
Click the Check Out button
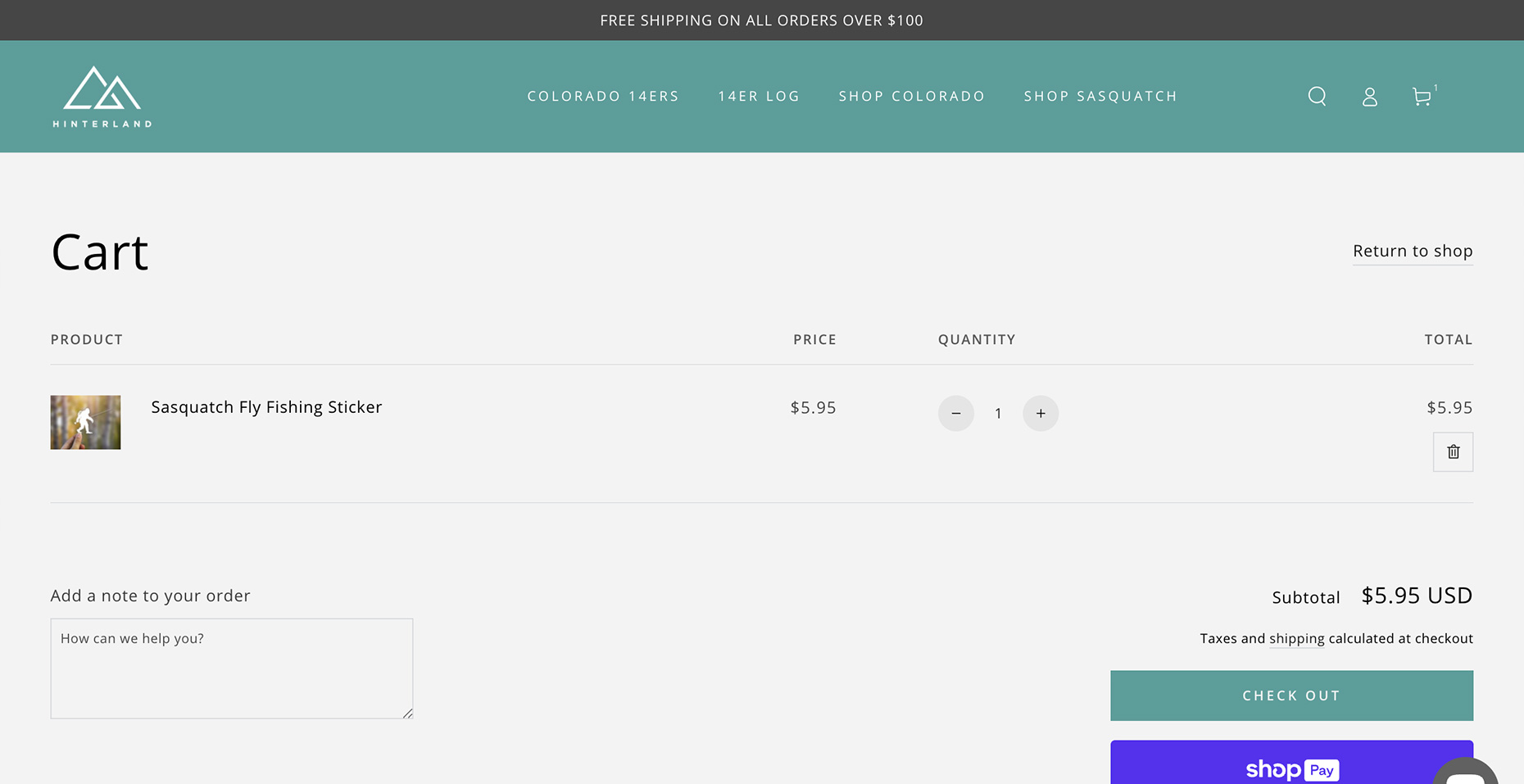(x=1291, y=696)
